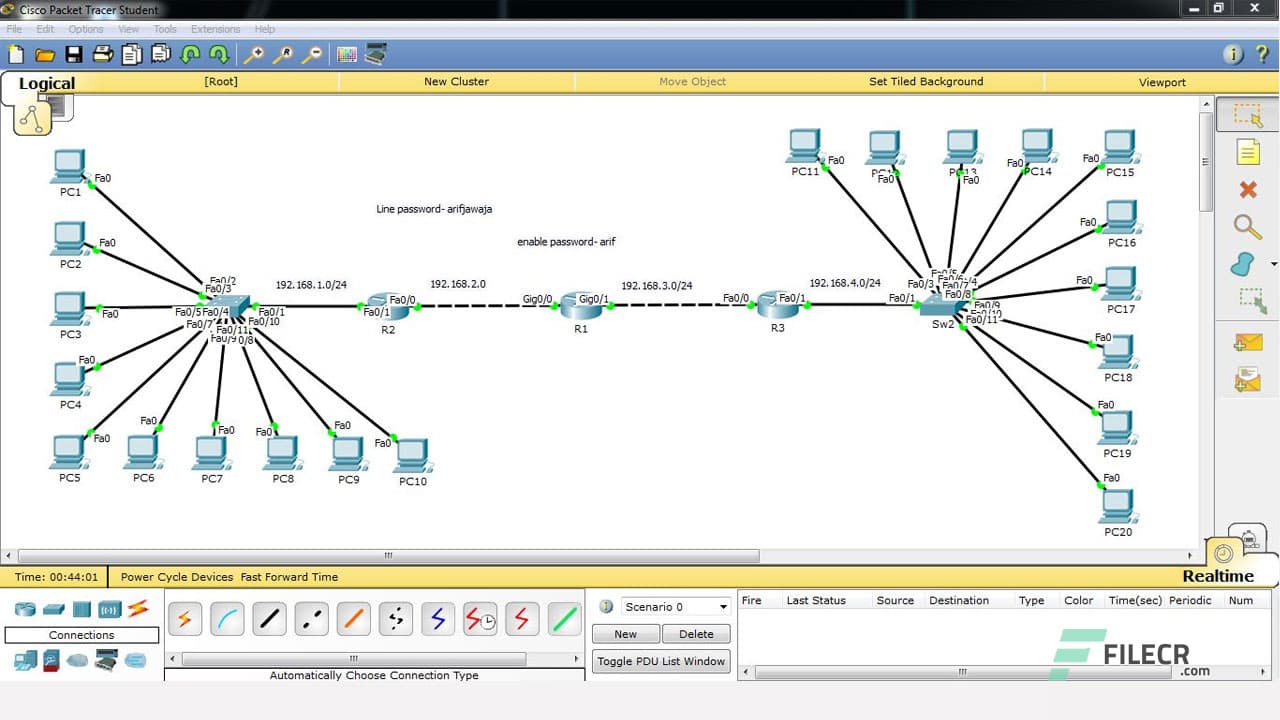This screenshot has width=1280, height=720.
Task: Open the Routers device category
Action: [24, 609]
